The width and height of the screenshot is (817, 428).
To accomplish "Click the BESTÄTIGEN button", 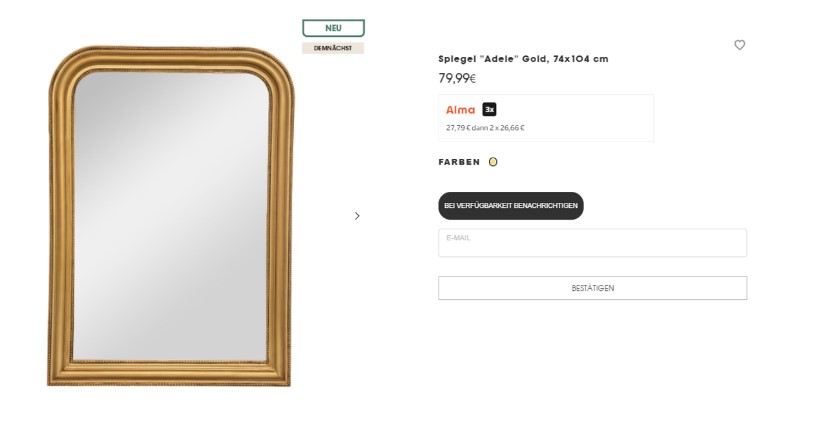I will pos(592,288).
